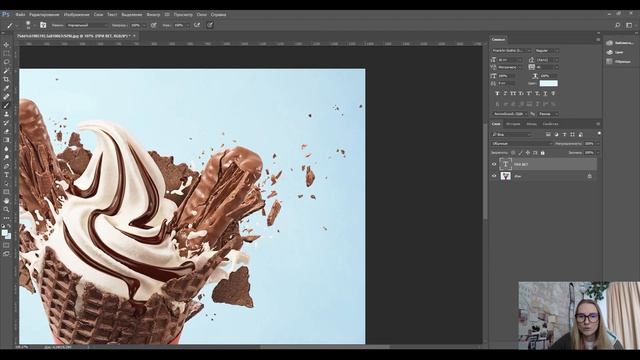Image resolution: width=640 pixels, height=360 pixels.
Task: Open the brush blend Mode dropdown
Action: pyautogui.click(x=87, y=25)
